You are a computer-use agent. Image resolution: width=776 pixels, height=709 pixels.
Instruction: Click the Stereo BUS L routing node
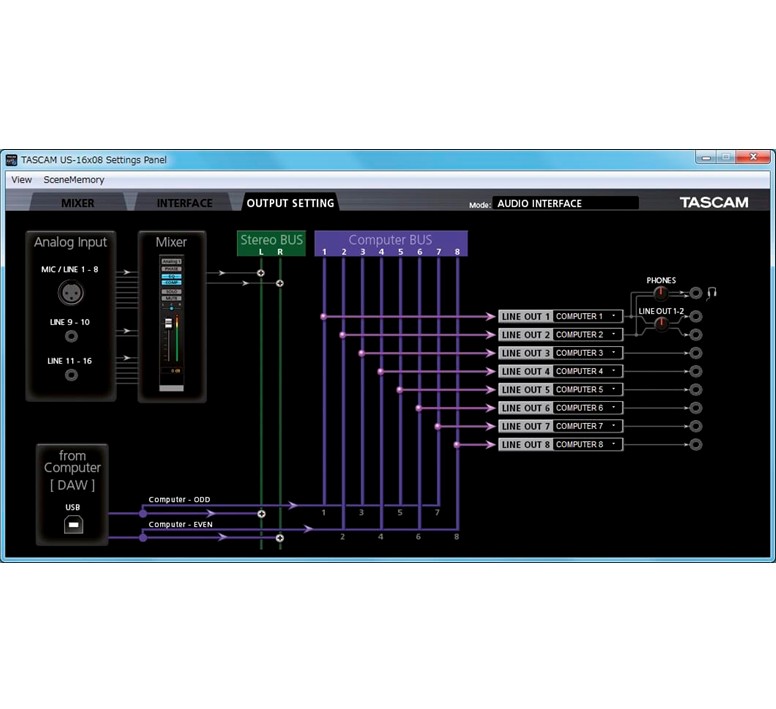(x=261, y=272)
